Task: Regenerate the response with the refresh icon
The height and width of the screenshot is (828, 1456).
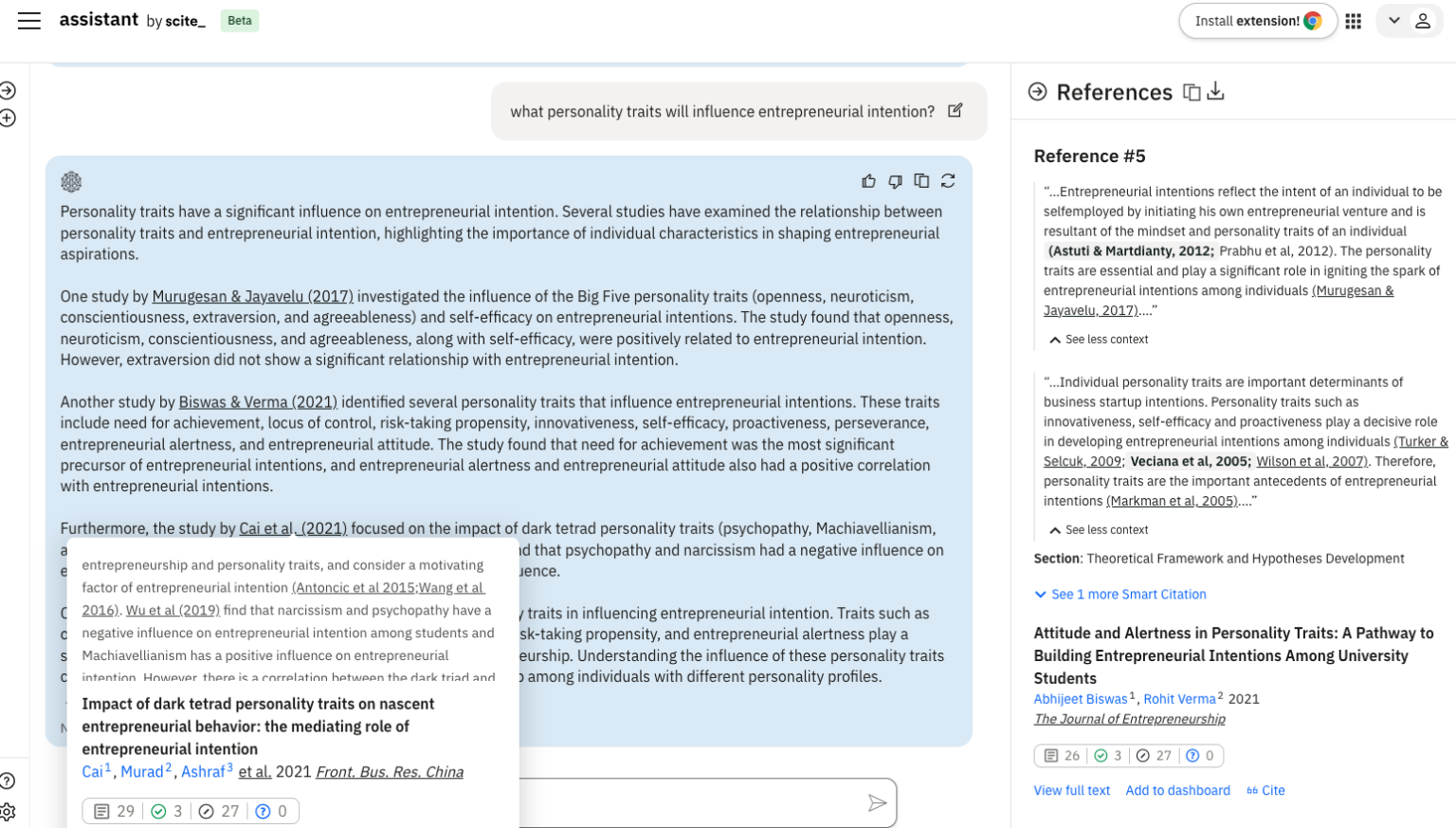Action: [x=948, y=180]
